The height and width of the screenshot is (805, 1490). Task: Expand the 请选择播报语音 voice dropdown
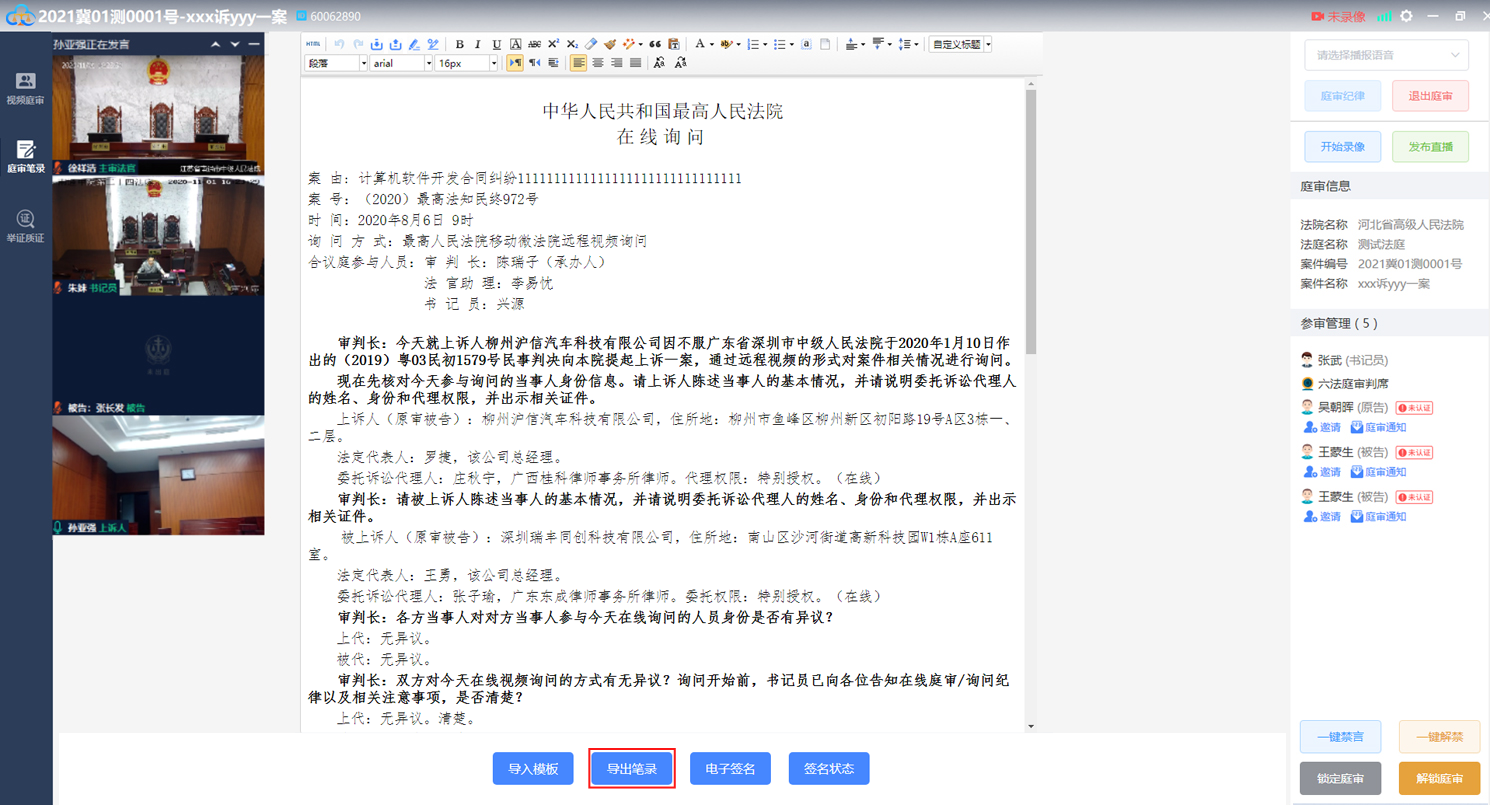click(1386, 55)
